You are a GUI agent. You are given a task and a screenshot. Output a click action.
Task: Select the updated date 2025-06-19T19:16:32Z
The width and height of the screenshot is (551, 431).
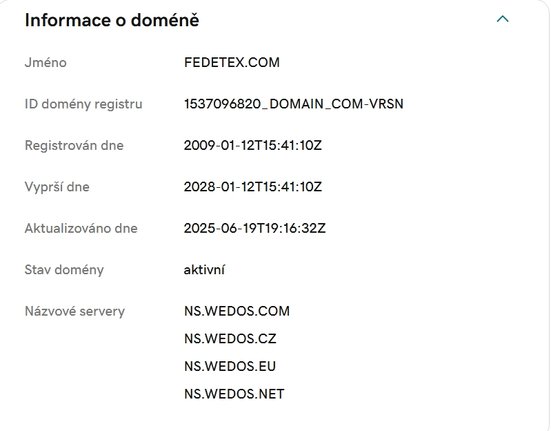(254, 228)
